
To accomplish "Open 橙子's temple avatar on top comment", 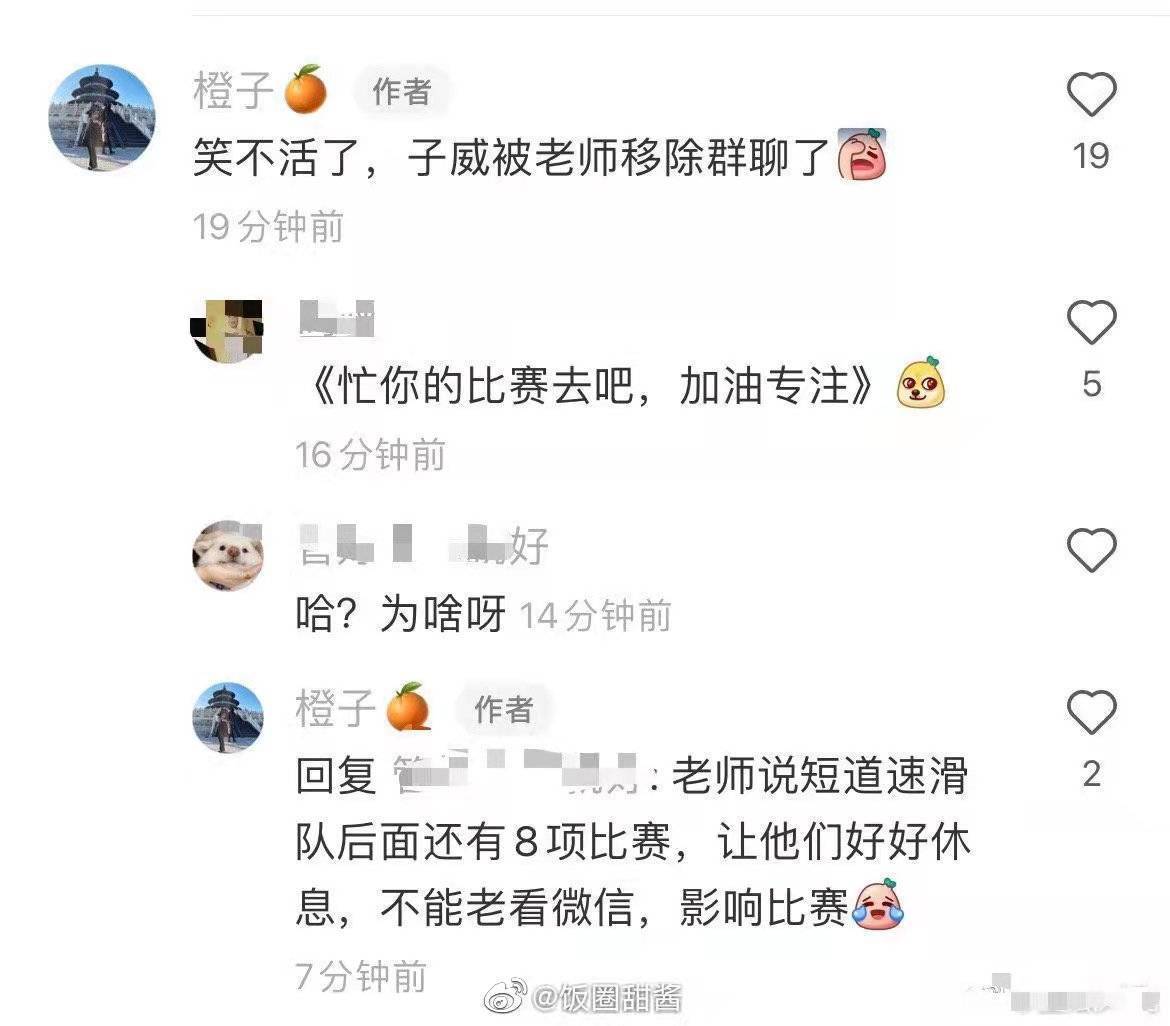I will pos(101,118).
